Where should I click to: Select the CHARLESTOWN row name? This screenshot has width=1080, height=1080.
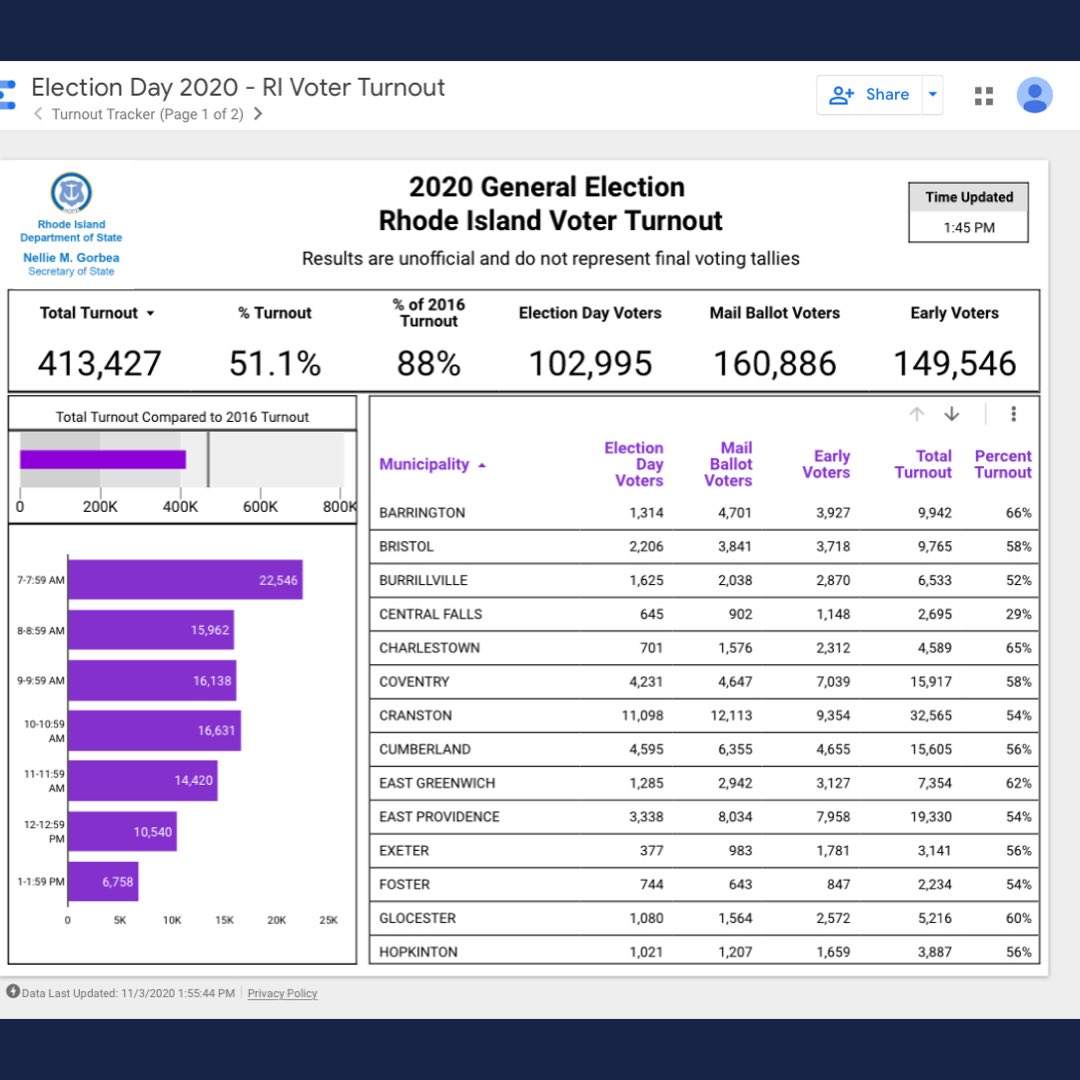429,648
